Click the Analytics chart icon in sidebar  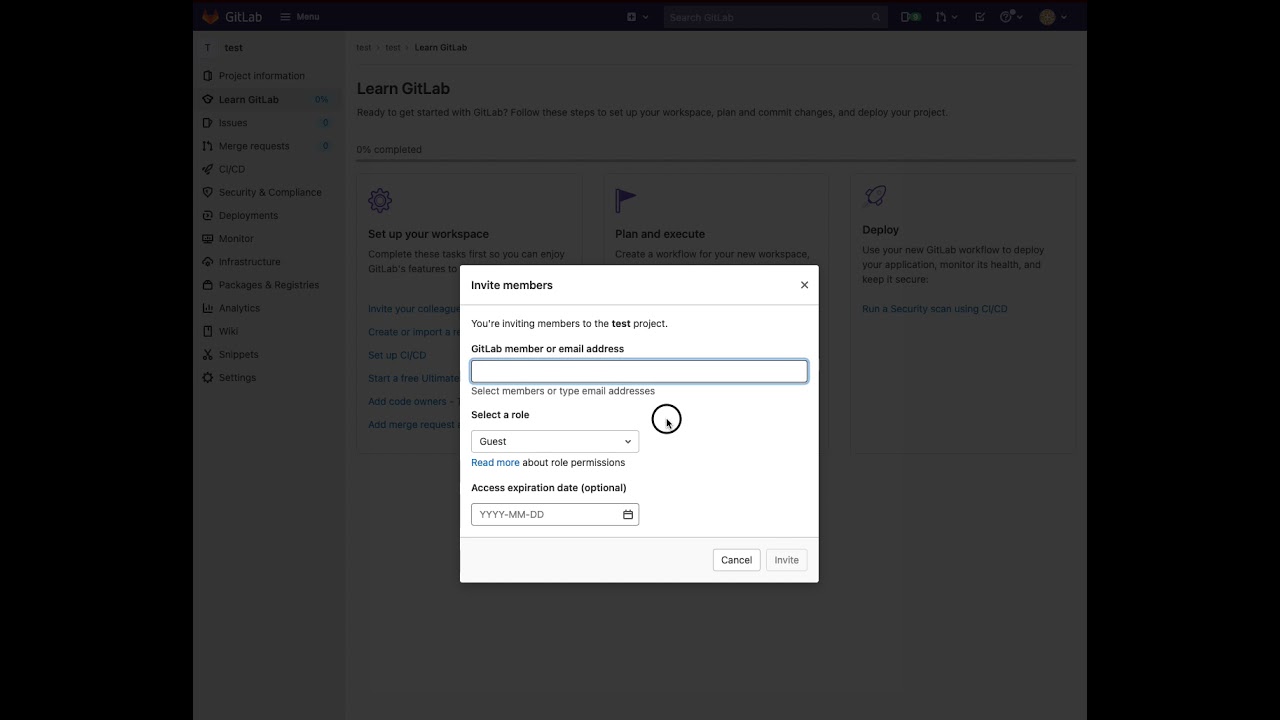[x=208, y=308]
